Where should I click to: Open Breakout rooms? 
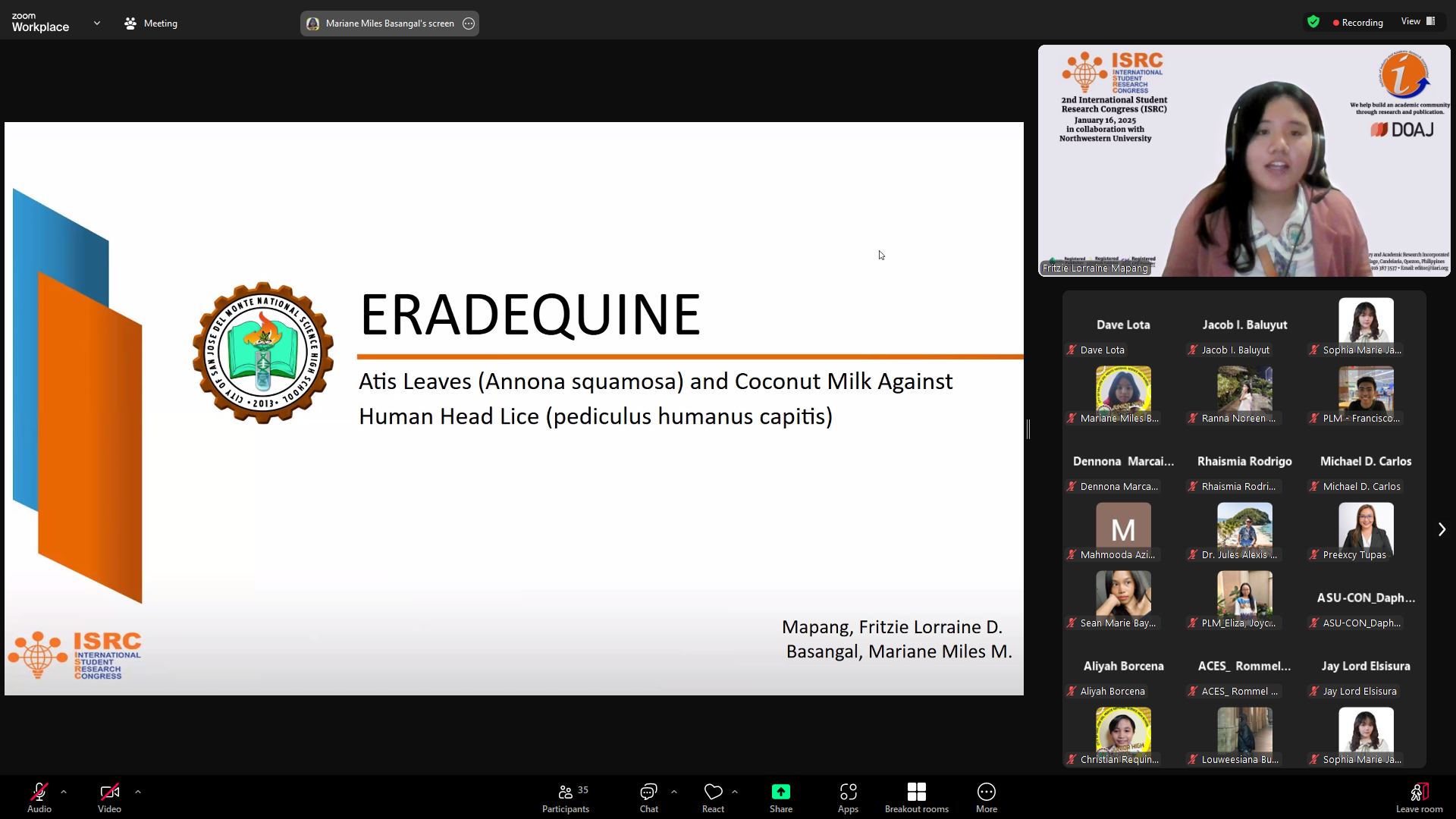[916, 798]
